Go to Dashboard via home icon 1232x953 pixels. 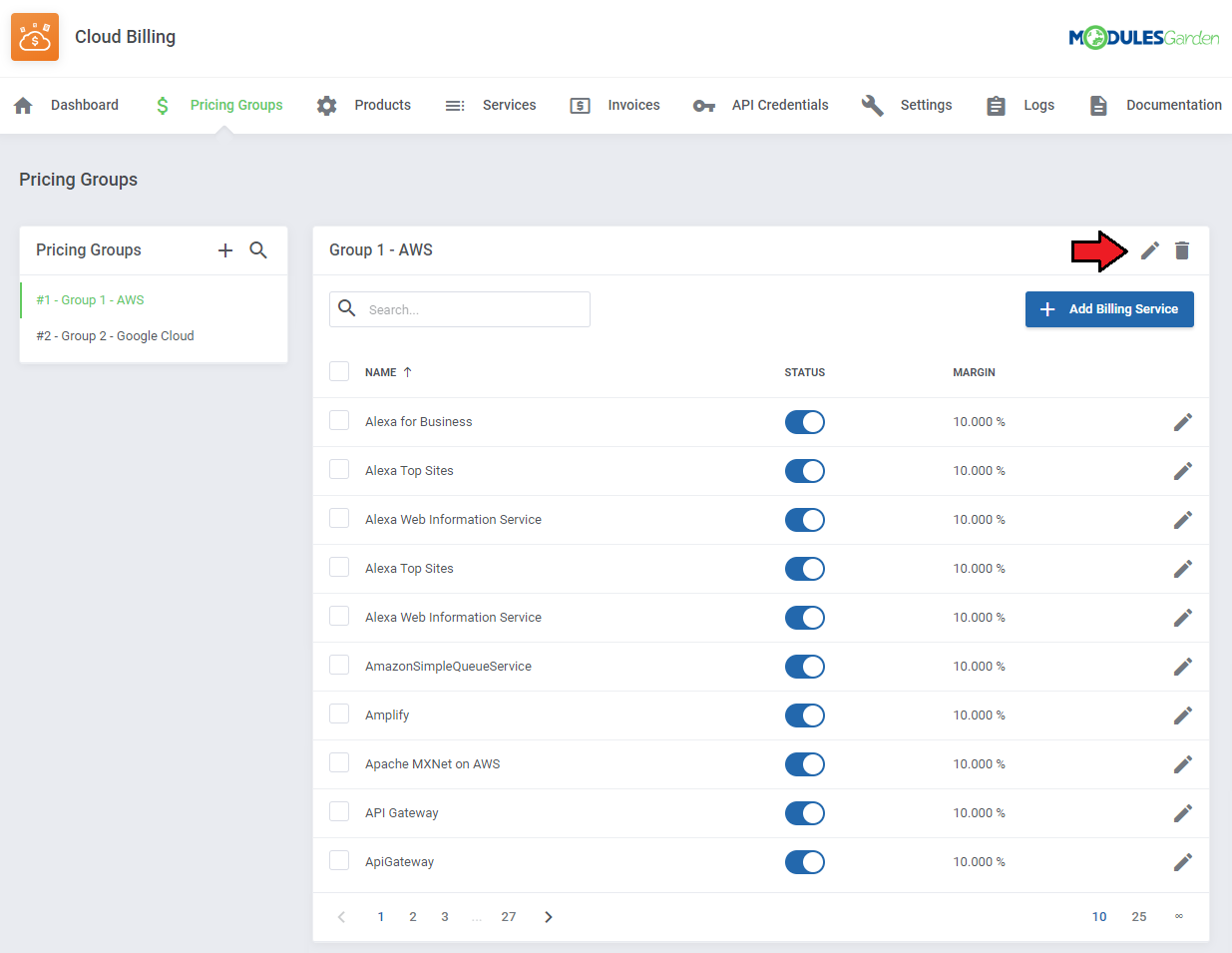[24, 105]
